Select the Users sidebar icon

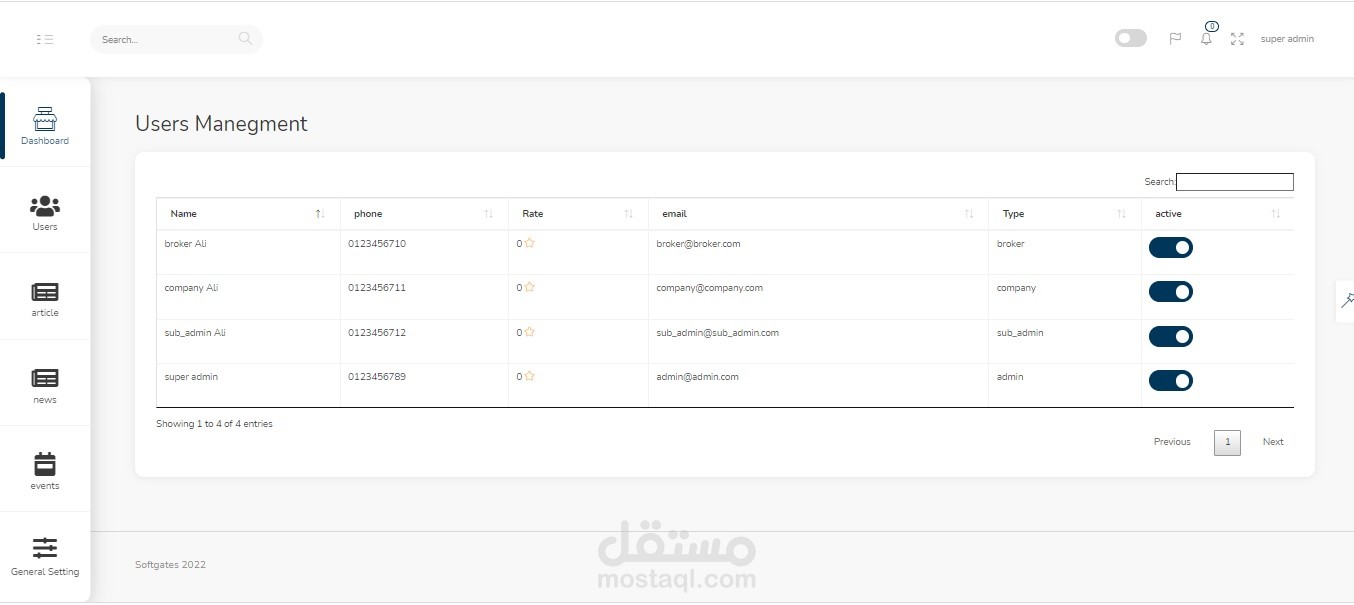pos(44,211)
